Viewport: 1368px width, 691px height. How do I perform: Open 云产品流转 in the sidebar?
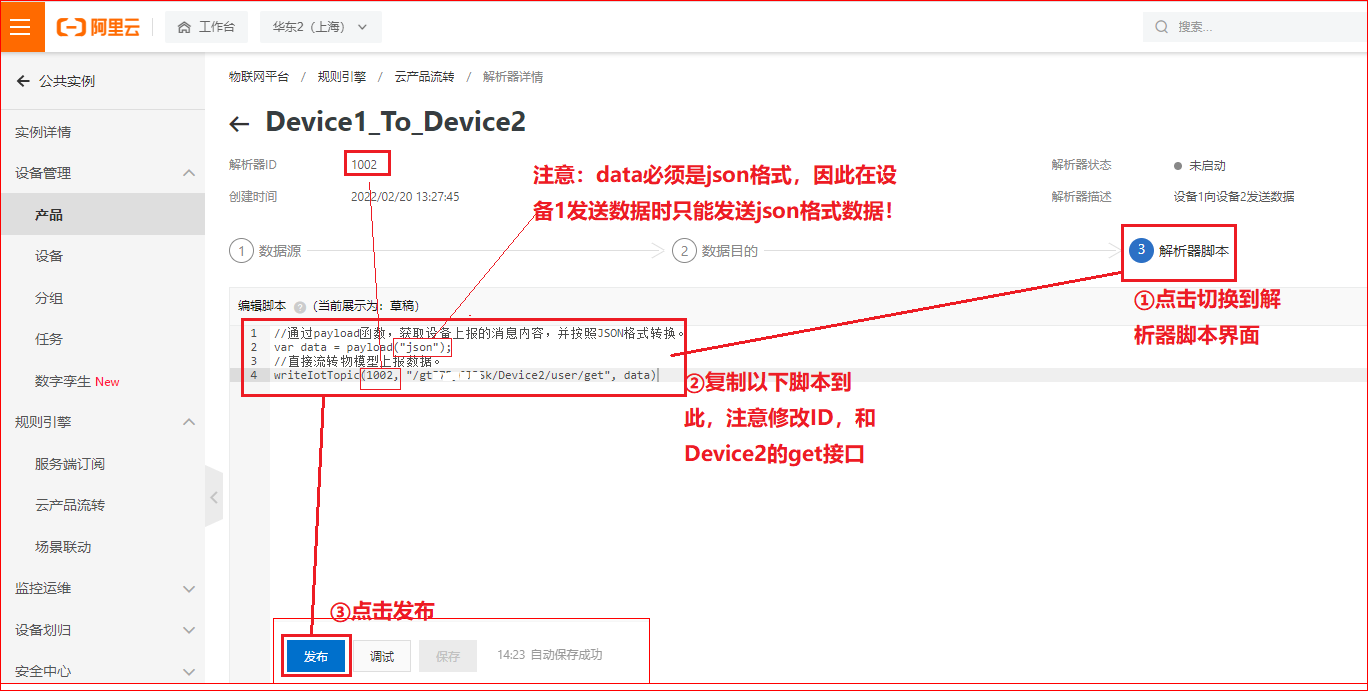(x=70, y=505)
